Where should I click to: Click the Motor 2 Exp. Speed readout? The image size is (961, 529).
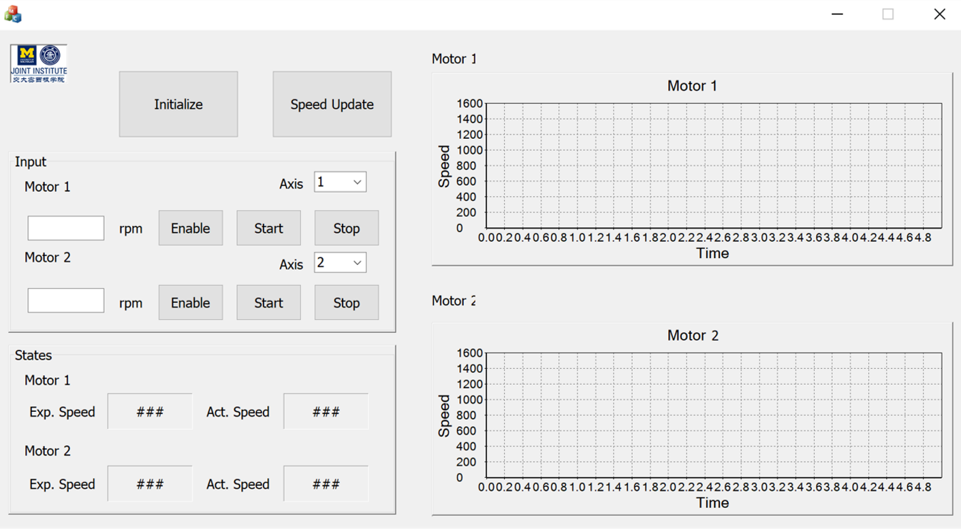150,484
